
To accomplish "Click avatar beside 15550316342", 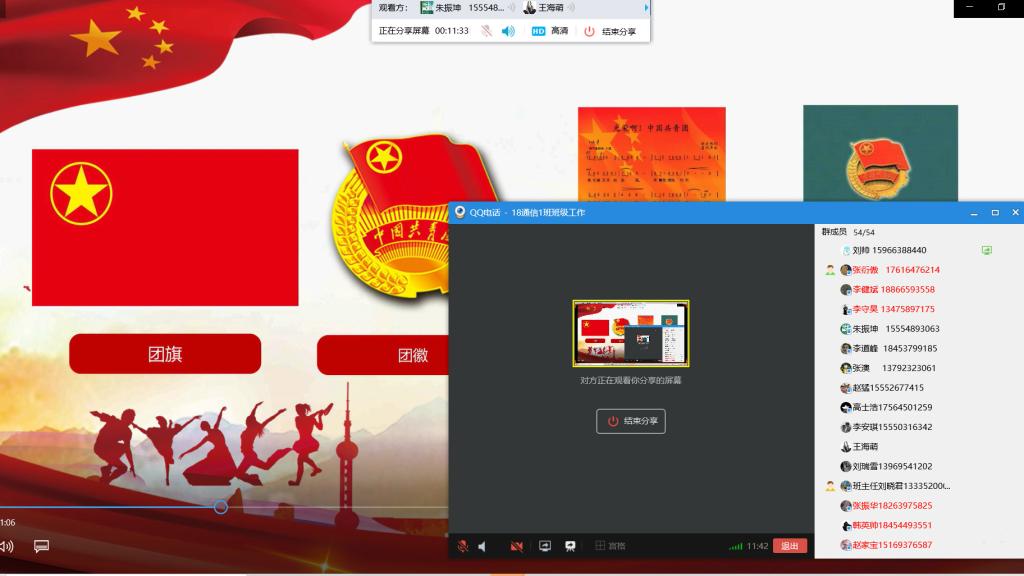I will coord(846,427).
